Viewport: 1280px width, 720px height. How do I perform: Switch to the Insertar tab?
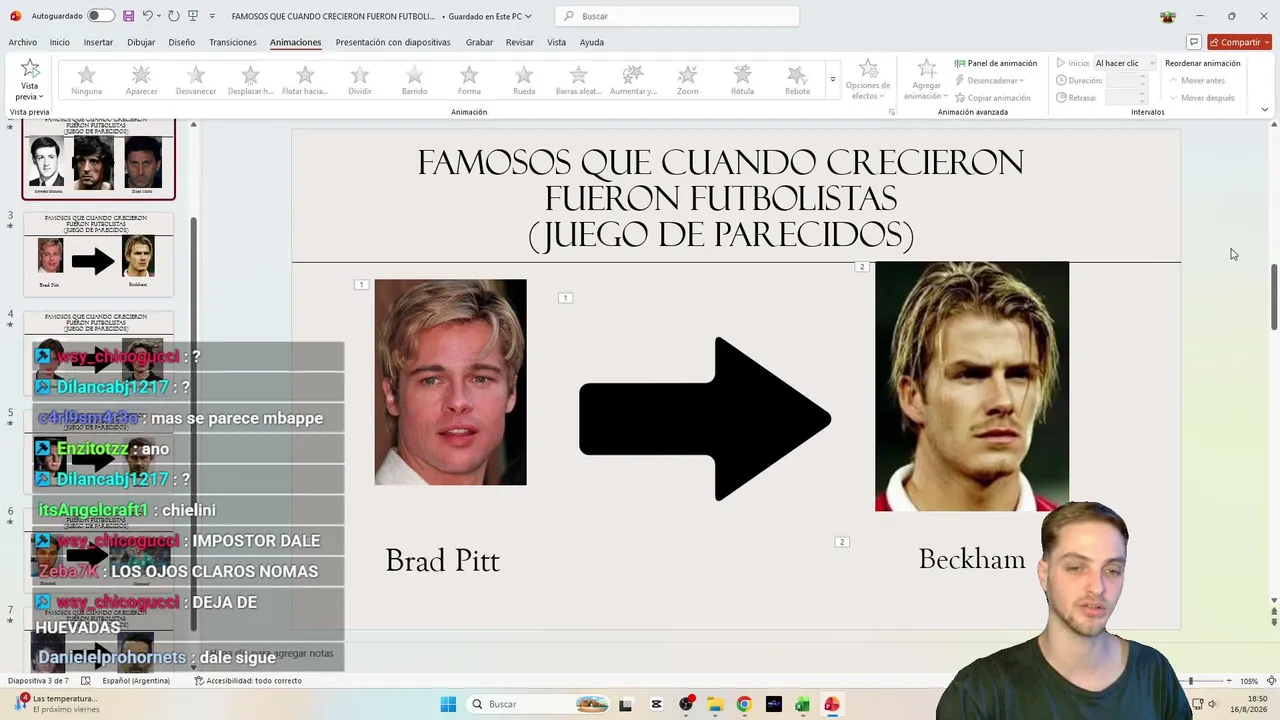tap(98, 42)
